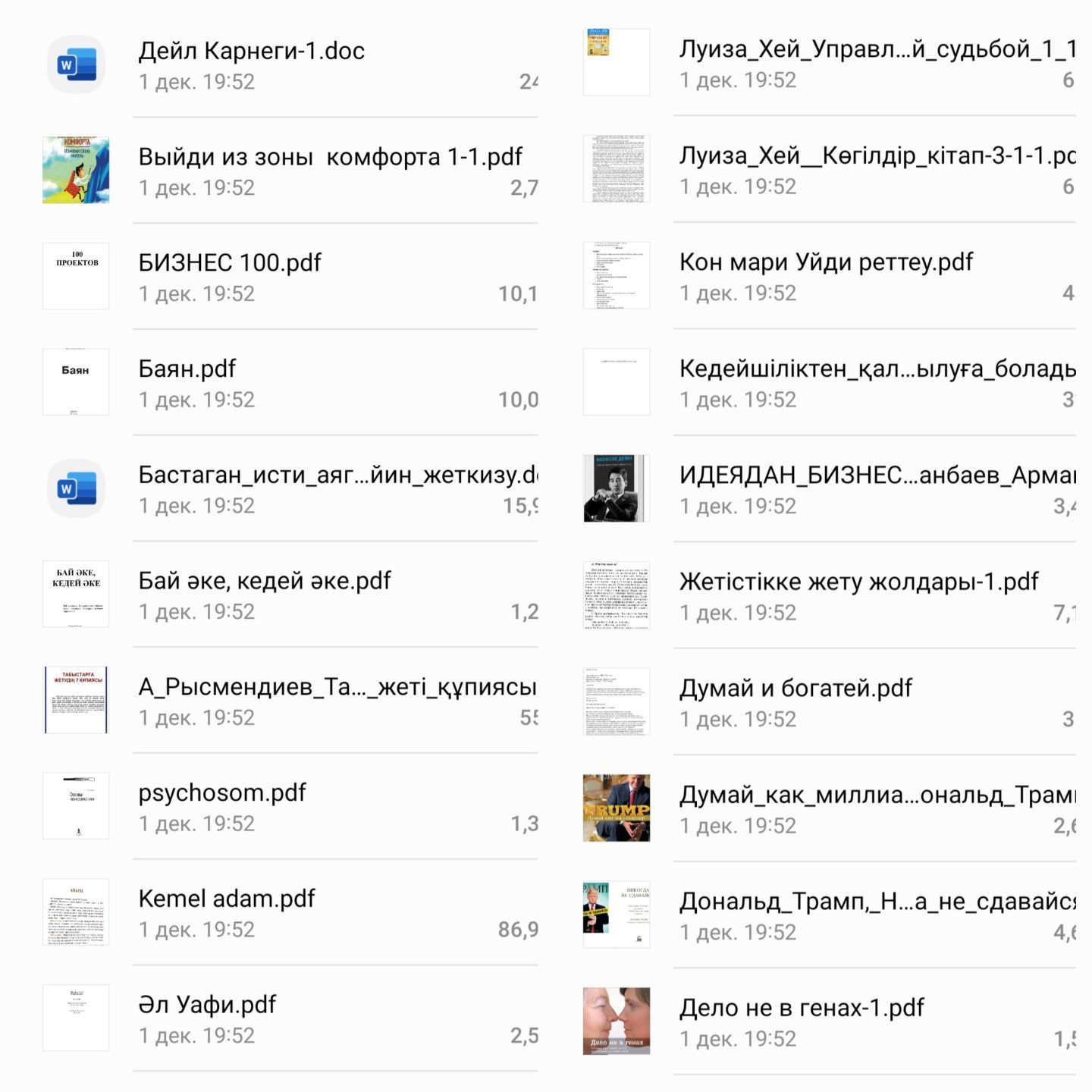Click the 10,0 size of Баян.pdf
The width and height of the screenshot is (1092, 1092).
518,400
